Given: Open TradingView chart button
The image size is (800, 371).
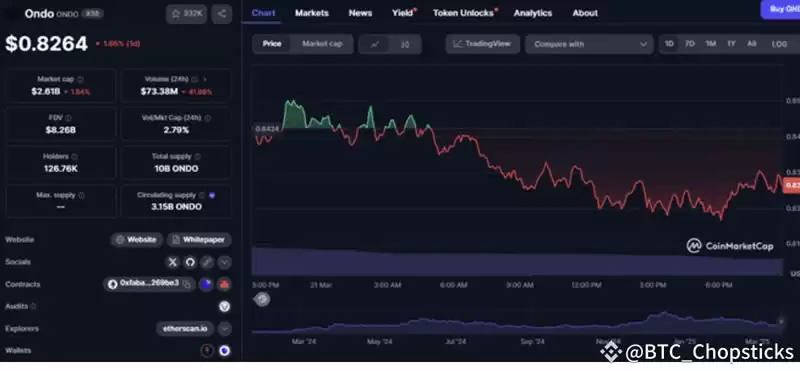Looking at the screenshot, I should click(483, 44).
